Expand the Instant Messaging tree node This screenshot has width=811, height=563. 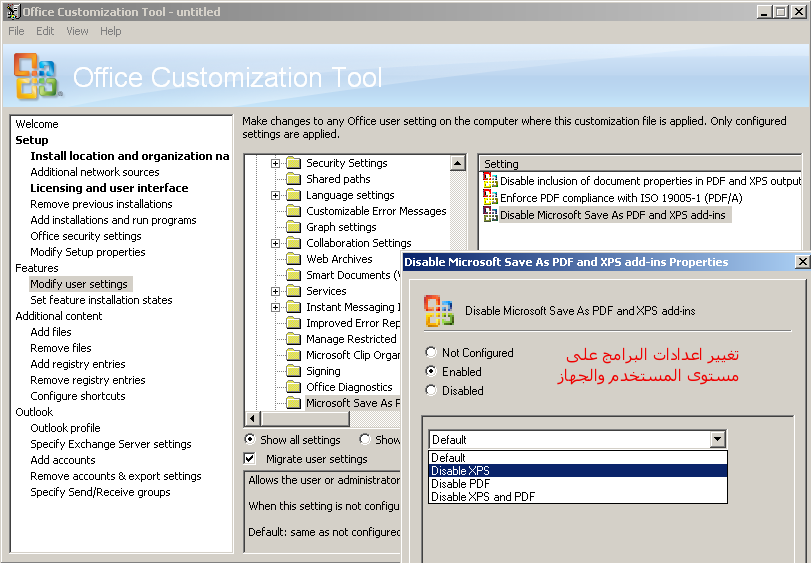click(x=275, y=308)
